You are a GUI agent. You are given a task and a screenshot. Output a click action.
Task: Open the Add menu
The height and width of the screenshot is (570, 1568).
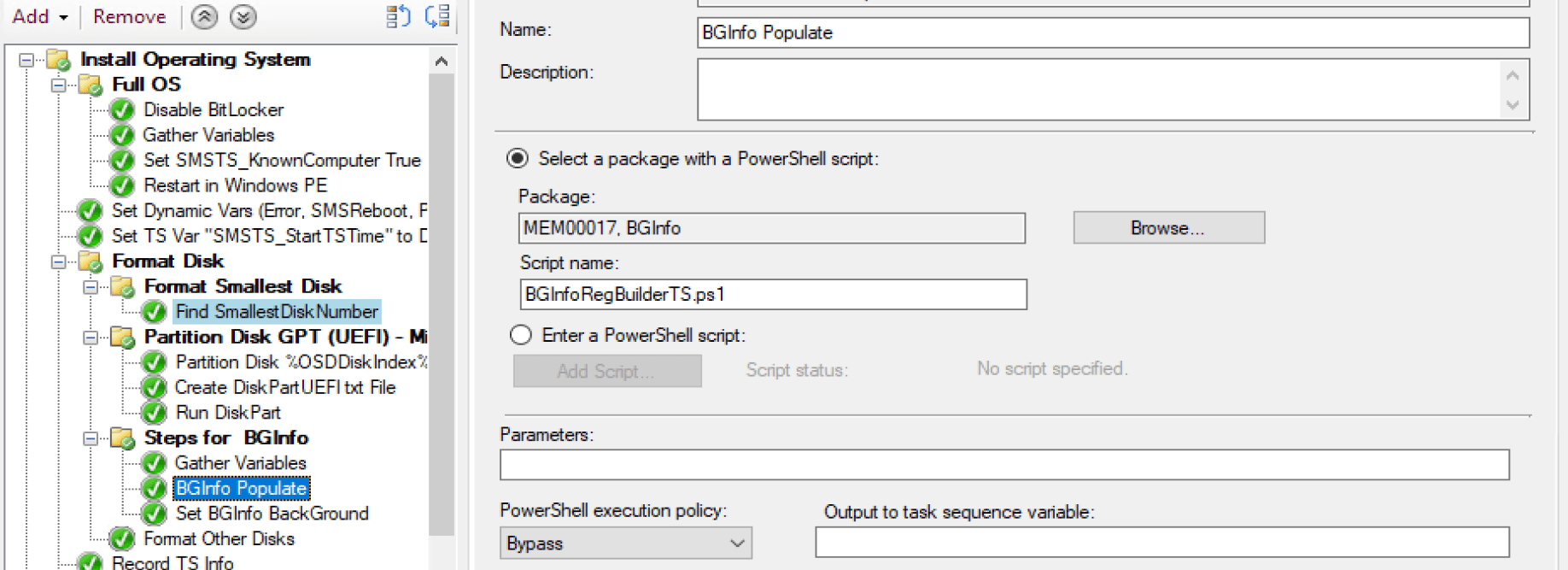[x=39, y=17]
